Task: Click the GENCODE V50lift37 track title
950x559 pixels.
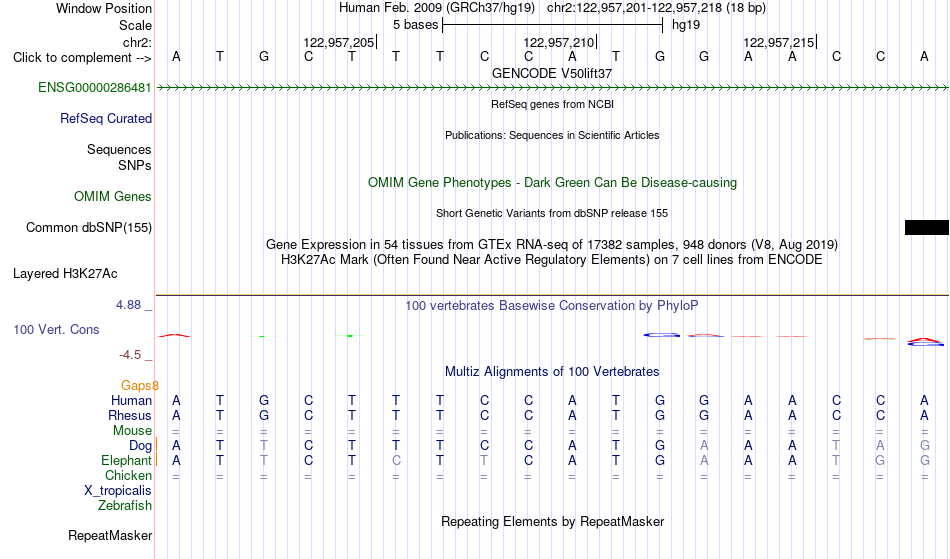Action: pos(552,73)
